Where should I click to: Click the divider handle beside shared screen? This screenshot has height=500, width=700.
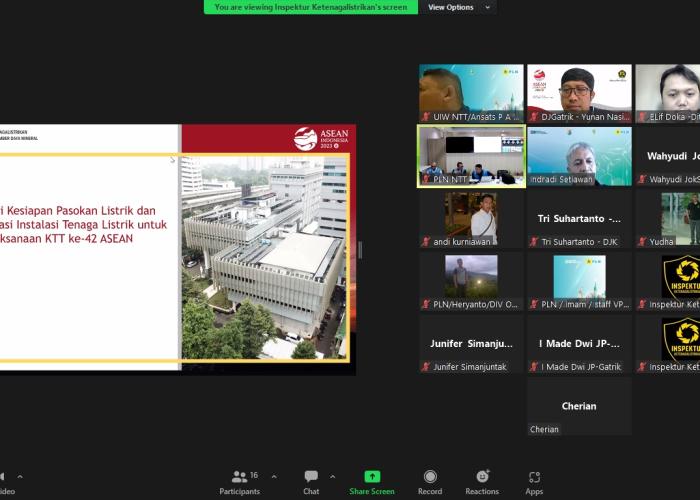(360, 249)
